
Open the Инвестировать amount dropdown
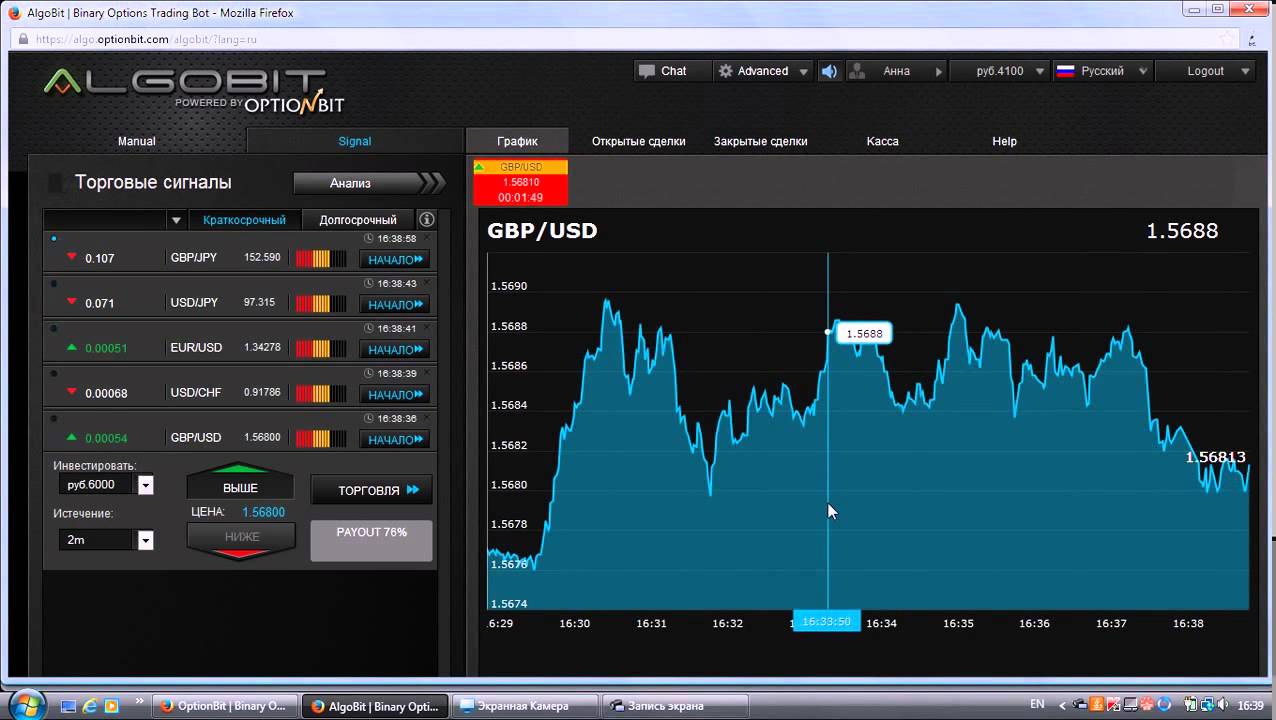point(145,485)
